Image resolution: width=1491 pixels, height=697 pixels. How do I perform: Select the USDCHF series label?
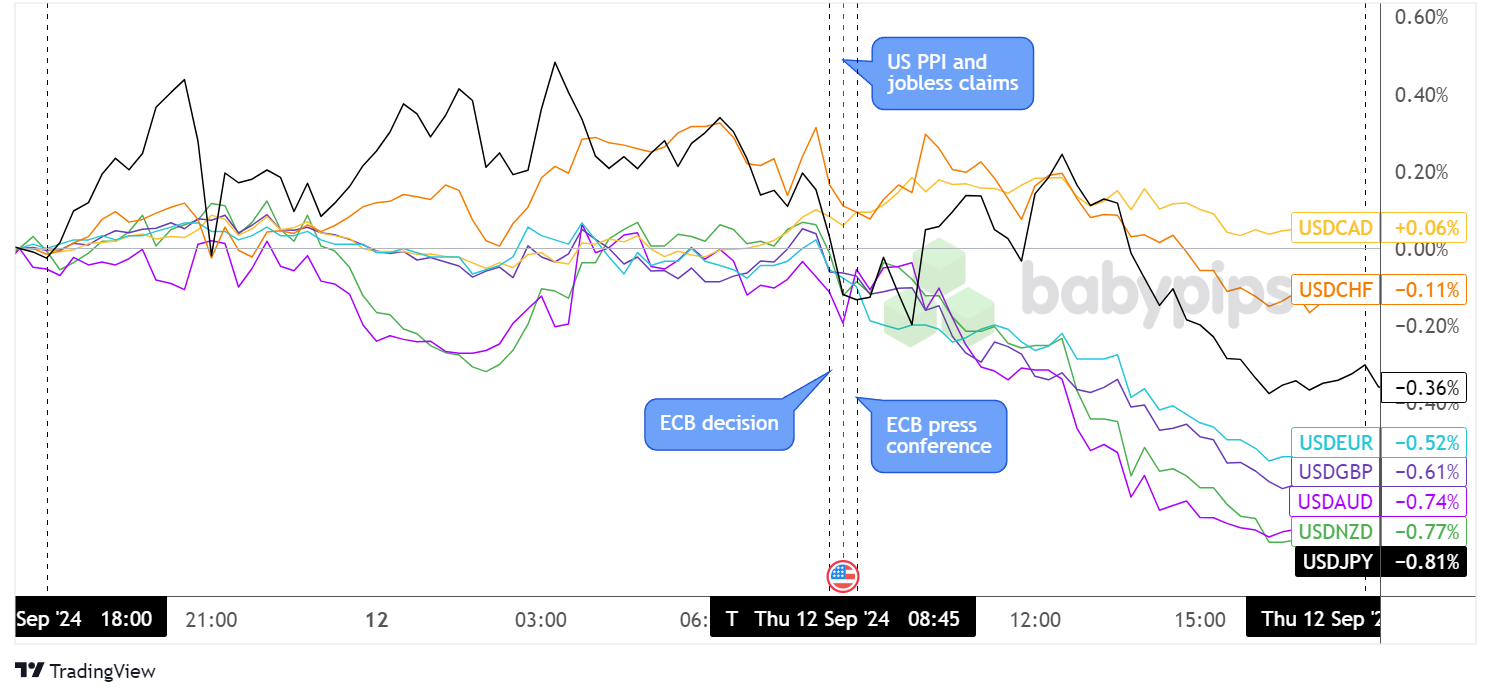click(1335, 290)
